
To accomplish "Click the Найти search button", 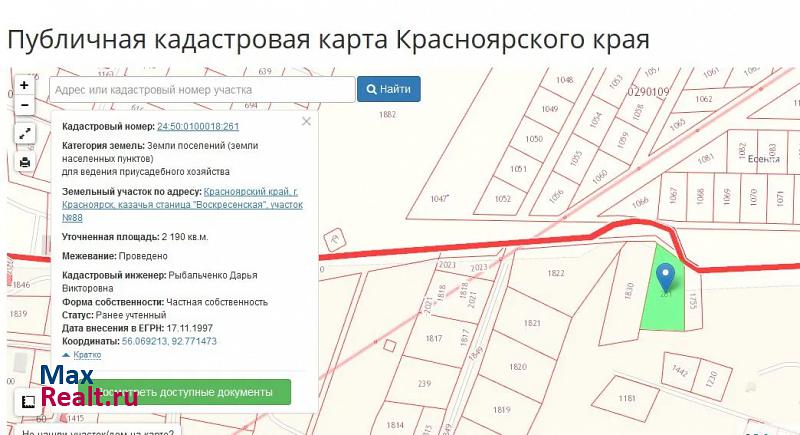I will click(x=389, y=89).
